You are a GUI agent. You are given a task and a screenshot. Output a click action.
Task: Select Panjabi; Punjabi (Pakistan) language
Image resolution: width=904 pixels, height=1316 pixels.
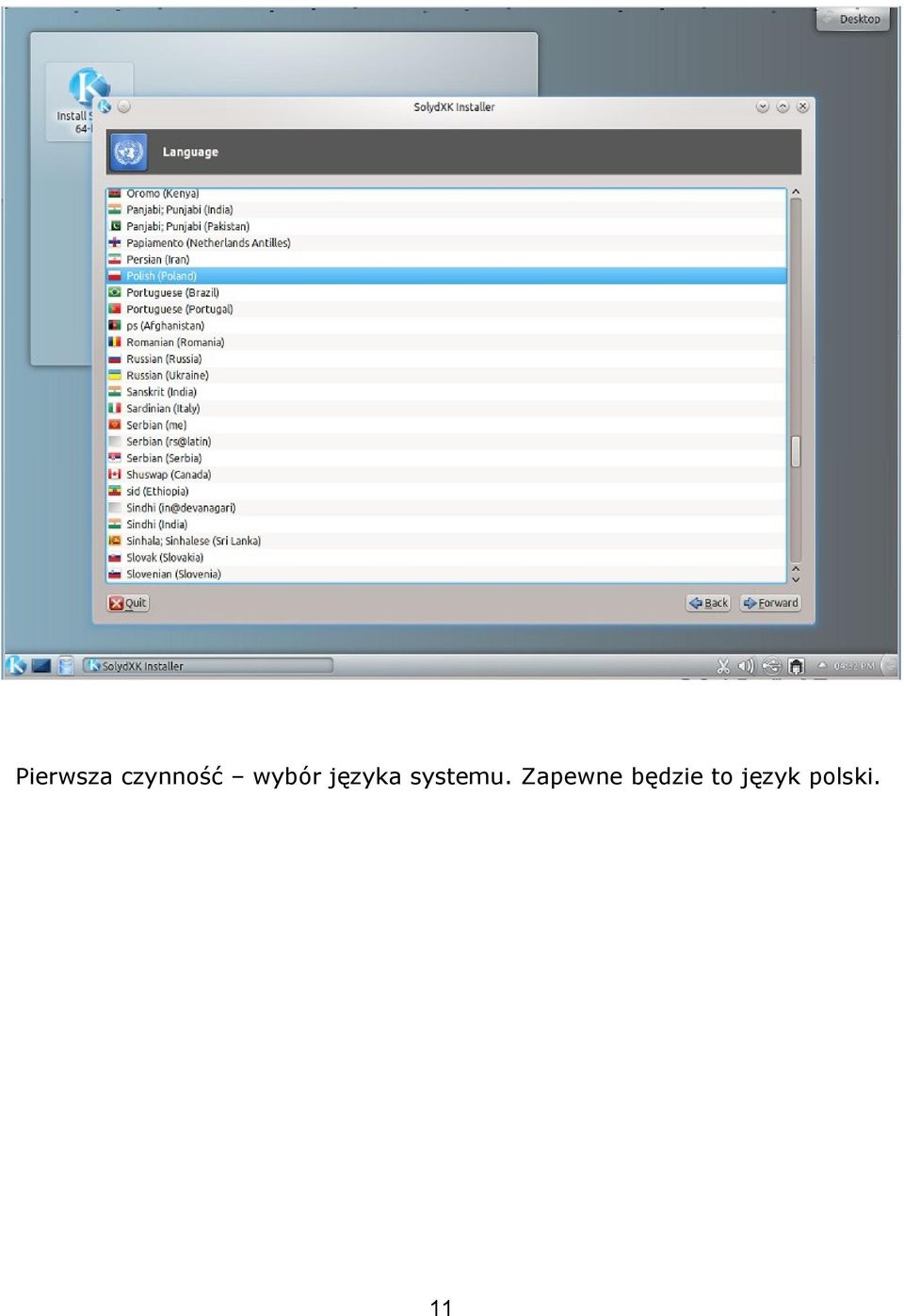pyautogui.click(x=446, y=226)
